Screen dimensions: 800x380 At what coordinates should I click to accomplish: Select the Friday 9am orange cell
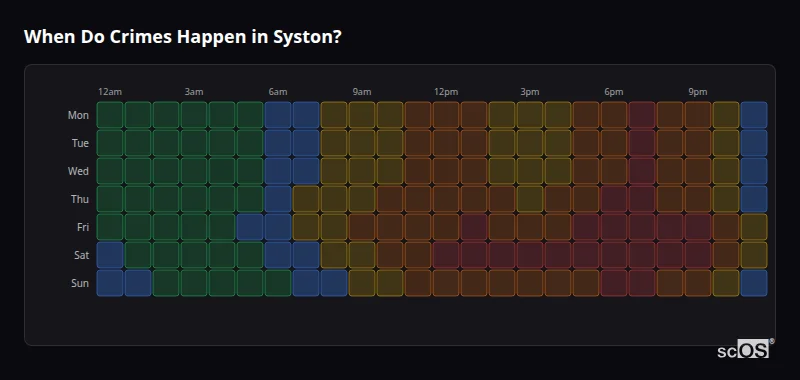[362, 227]
